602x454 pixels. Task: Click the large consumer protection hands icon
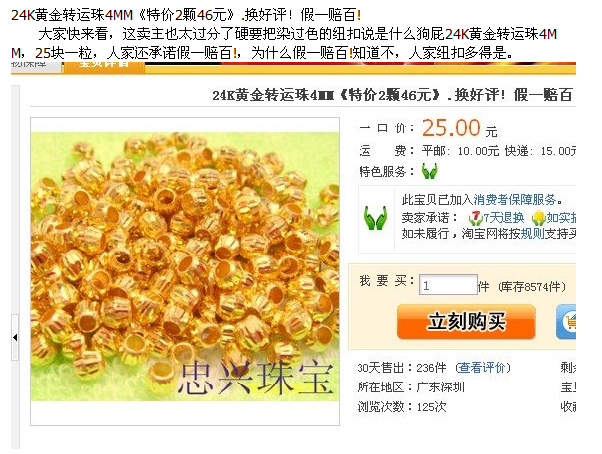click(375, 218)
